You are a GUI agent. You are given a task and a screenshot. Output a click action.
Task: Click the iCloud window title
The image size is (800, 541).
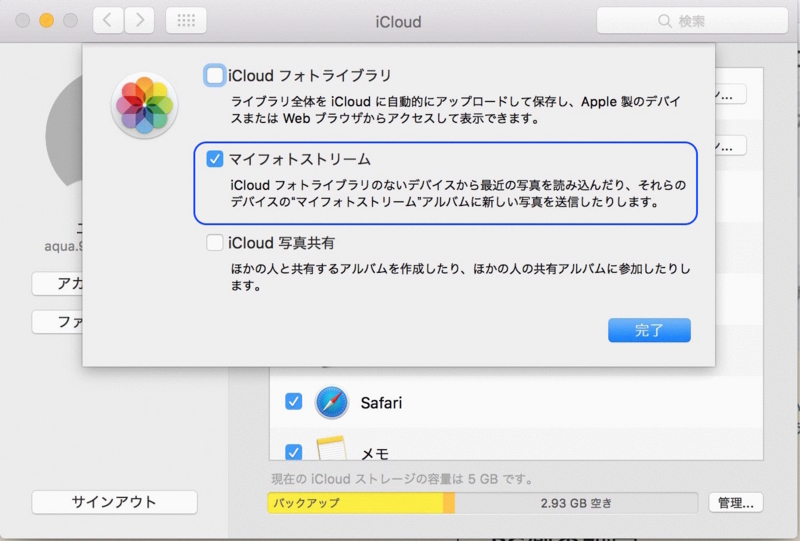(398, 22)
